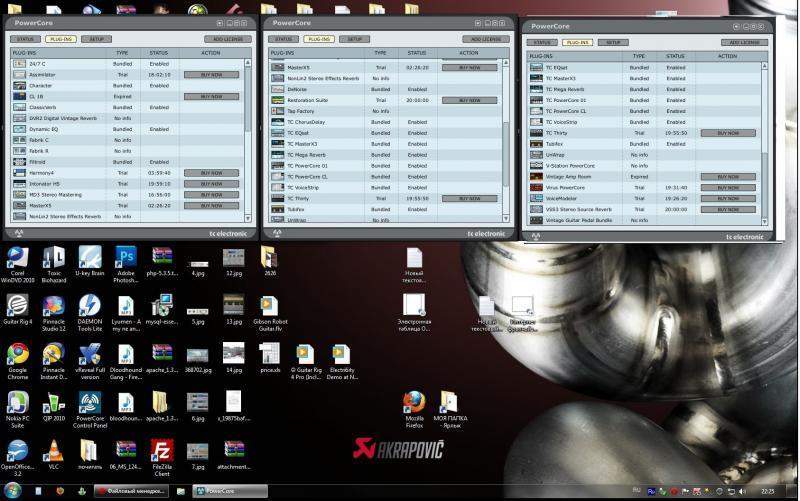Open the Mozilla Firefox desktop shortcut
This screenshot has height=501, width=800.
point(414,403)
